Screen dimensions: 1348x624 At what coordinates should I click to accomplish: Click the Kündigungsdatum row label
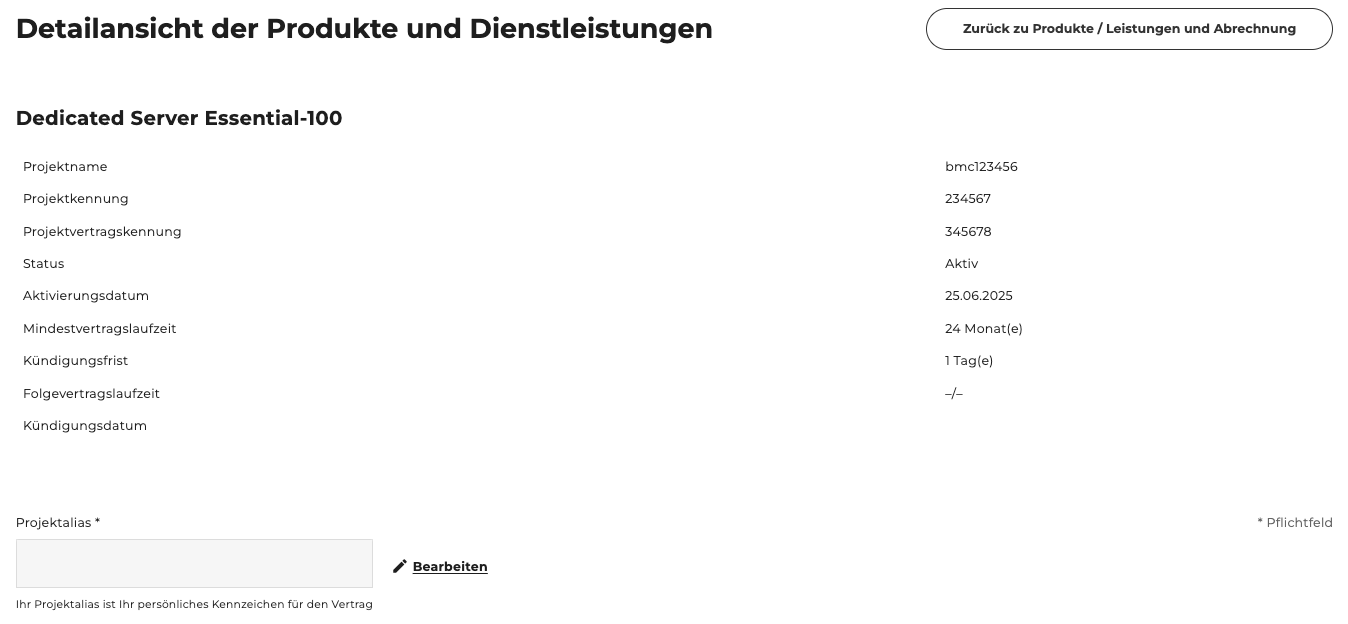[85, 425]
